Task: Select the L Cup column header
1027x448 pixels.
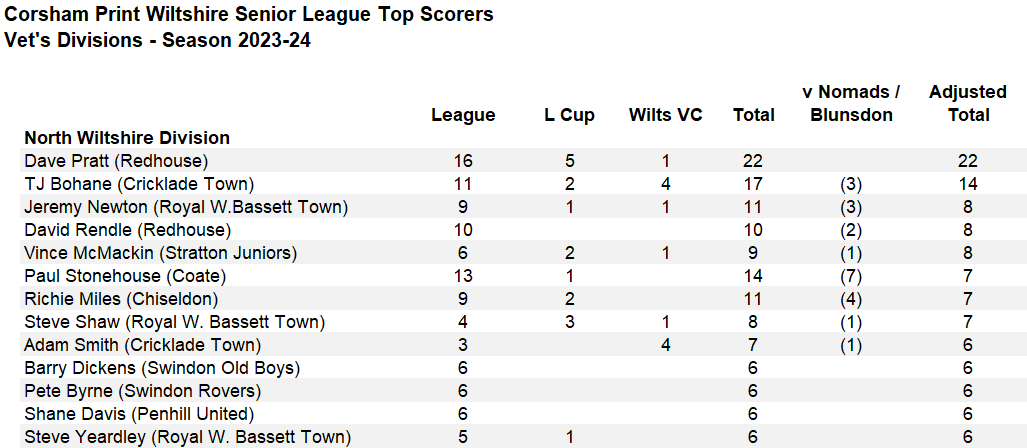Action: click(569, 115)
